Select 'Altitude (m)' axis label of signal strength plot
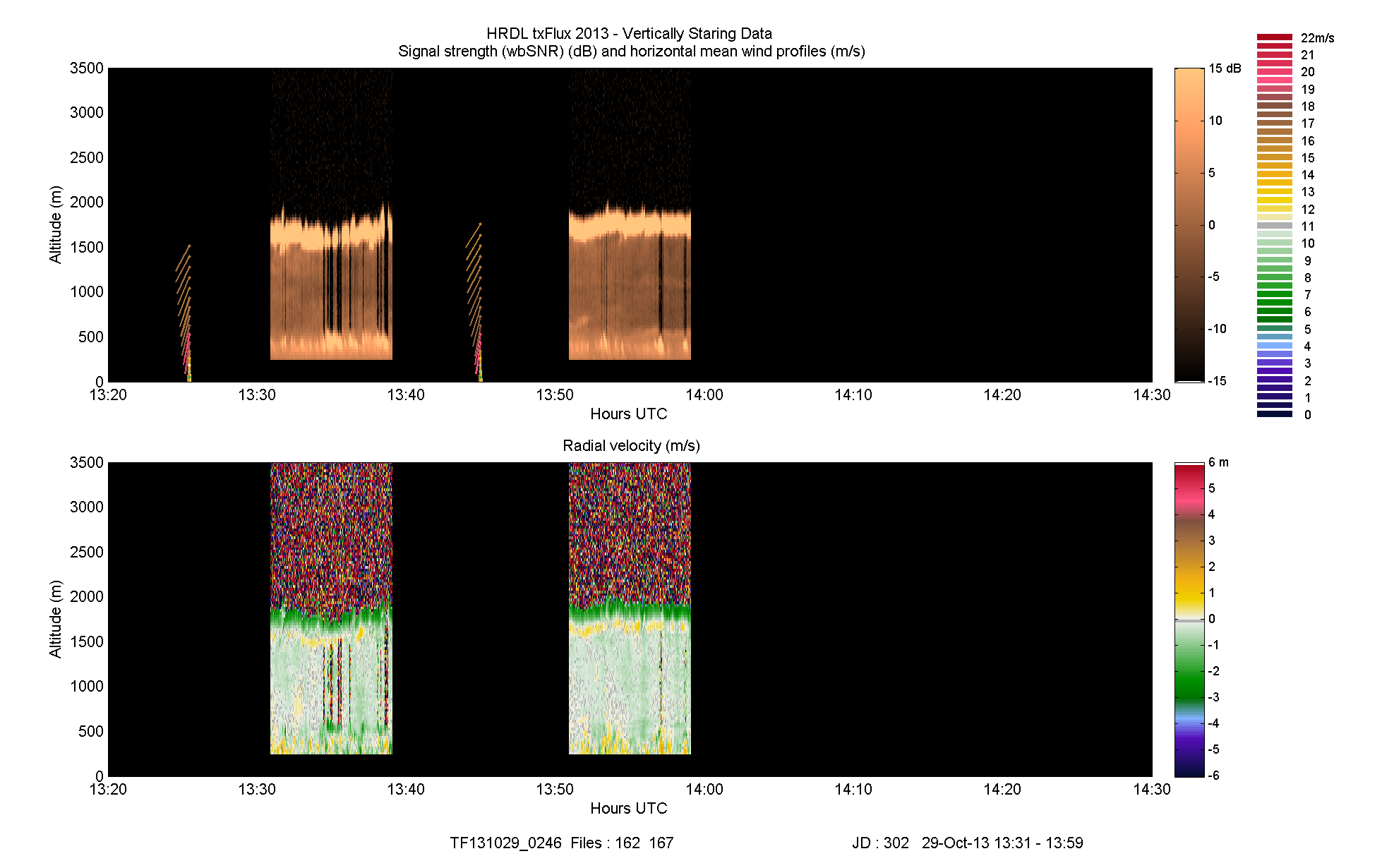This screenshot has width=1382, height=868. [55, 224]
